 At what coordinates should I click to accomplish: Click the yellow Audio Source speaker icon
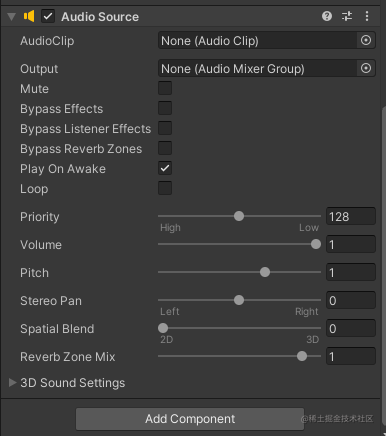coord(29,16)
